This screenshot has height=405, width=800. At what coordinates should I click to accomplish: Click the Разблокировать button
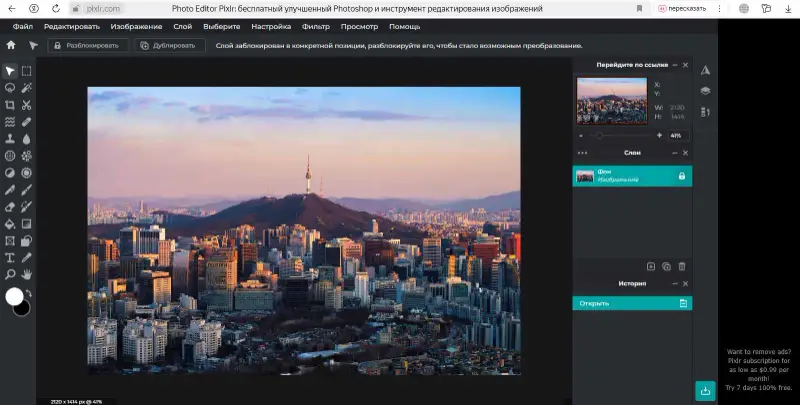88,45
